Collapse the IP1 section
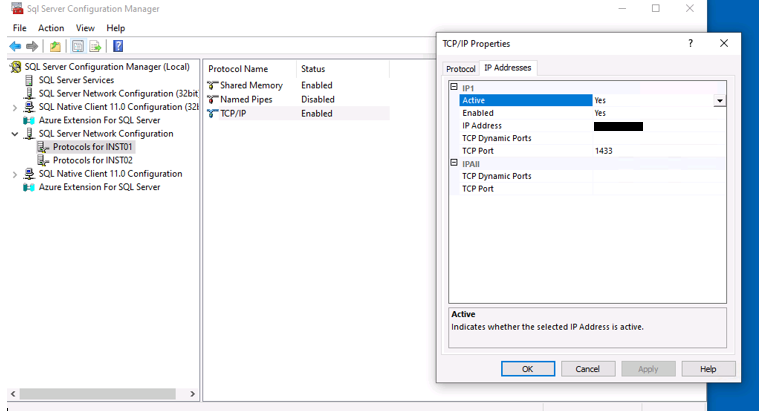 click(x=454, y=88)
